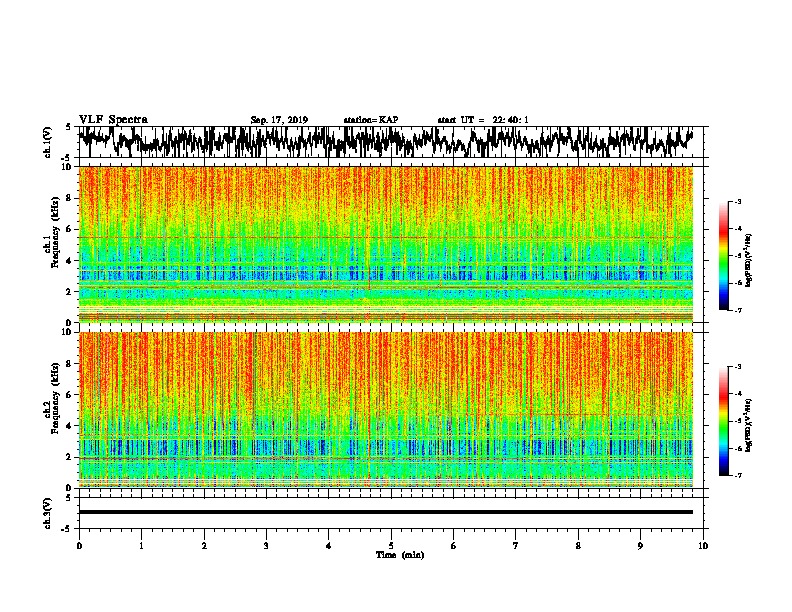Click the ch.3(V) flat black trace

click(386, 512)
